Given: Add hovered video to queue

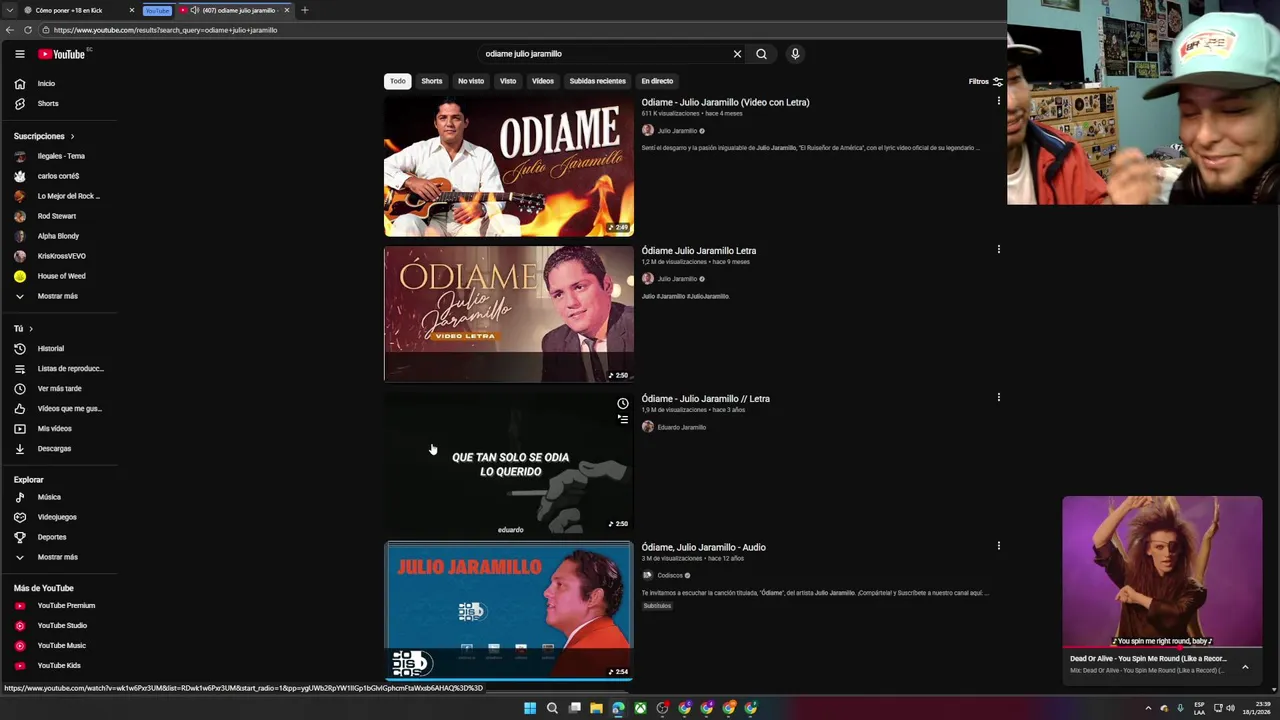Looking at the screenshot, I should point(622,420).
